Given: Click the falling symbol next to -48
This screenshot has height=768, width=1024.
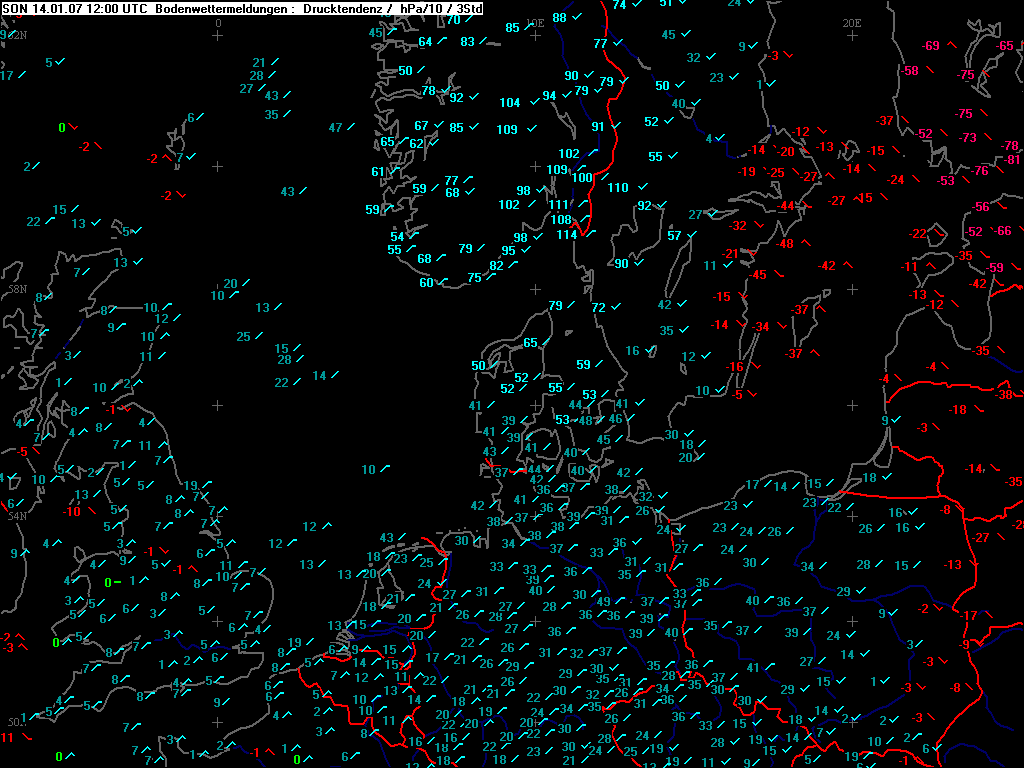Looking at the screenshot, I should [807, 243].
